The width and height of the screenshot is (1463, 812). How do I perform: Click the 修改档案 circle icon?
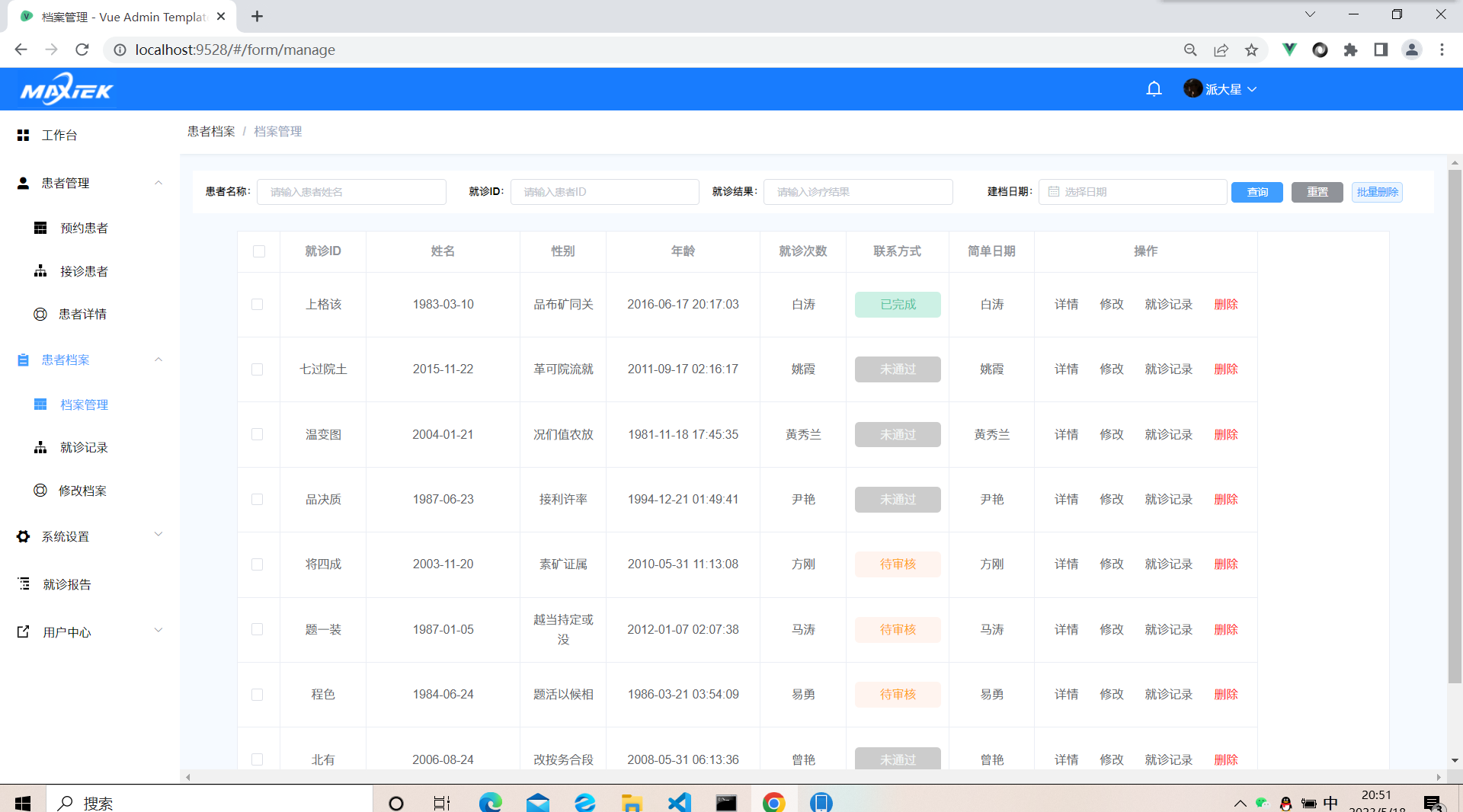tap(40, 491)
